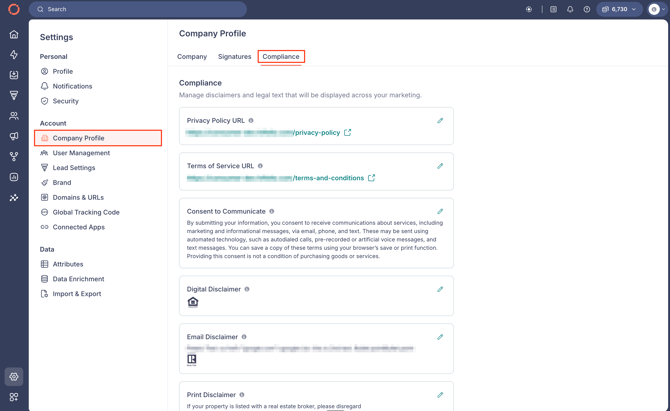Image resolution: width=670 pixels, height=411 pixels.
Task: Open the user avatar account menu
Action: click(654, 9)
